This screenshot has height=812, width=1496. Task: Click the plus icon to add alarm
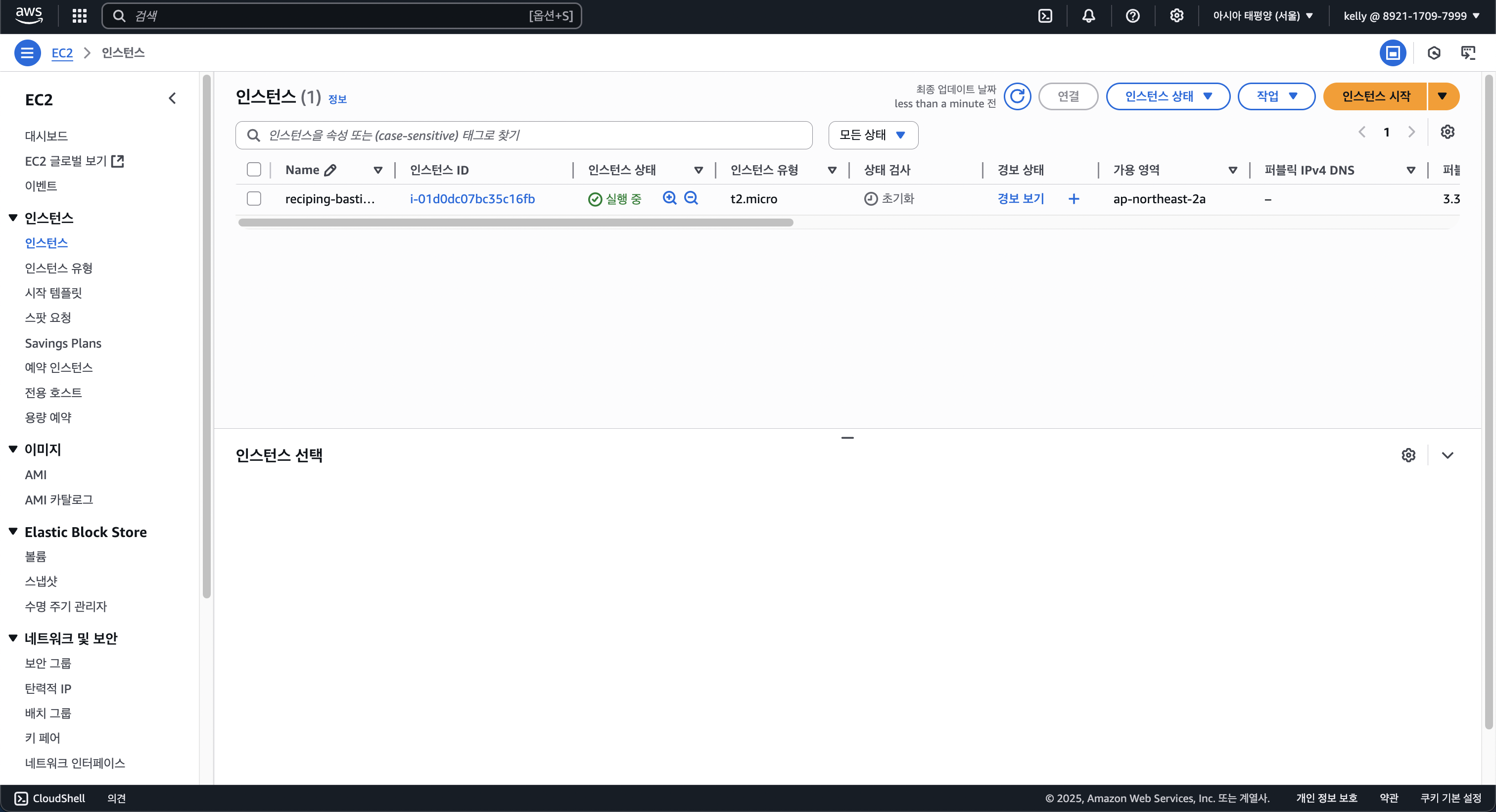click(1074, 199)
